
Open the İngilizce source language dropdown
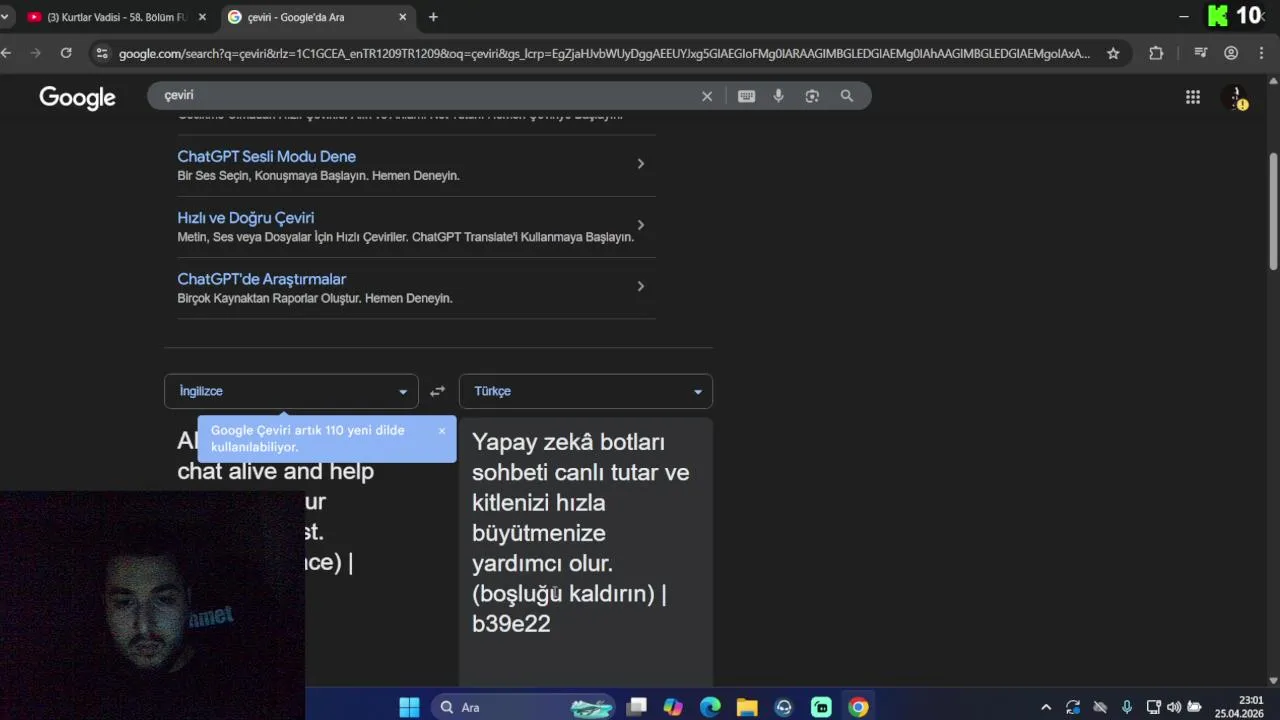291,391
